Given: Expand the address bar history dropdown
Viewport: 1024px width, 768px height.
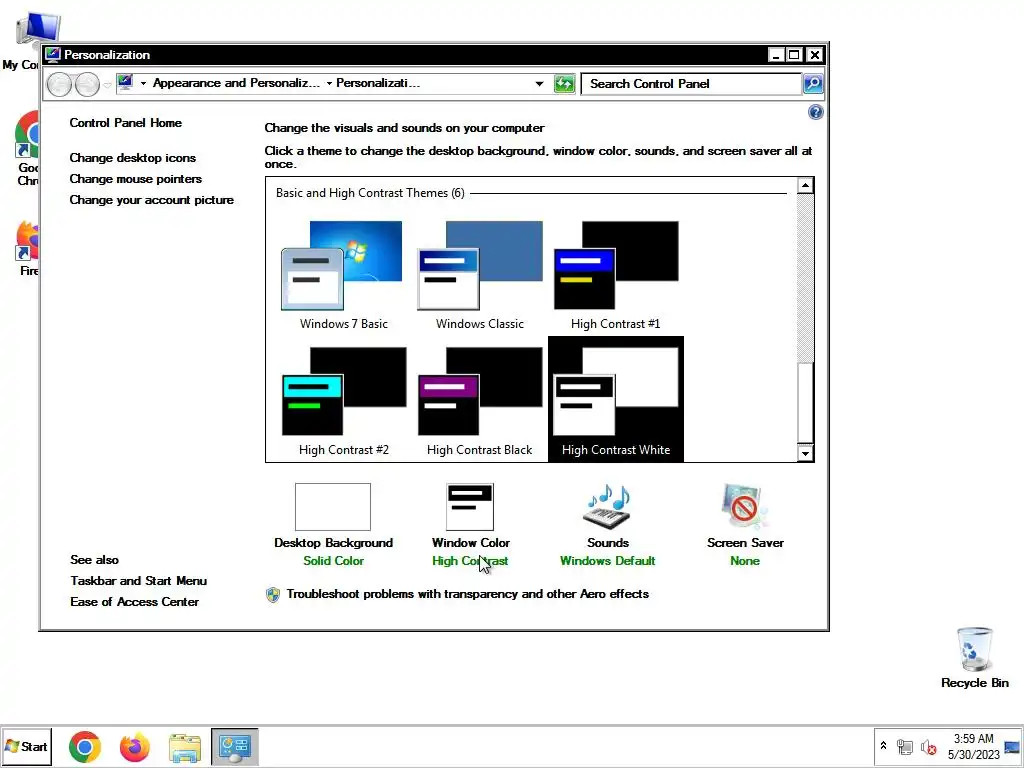Looking at the screenshot, I should 539,84.
